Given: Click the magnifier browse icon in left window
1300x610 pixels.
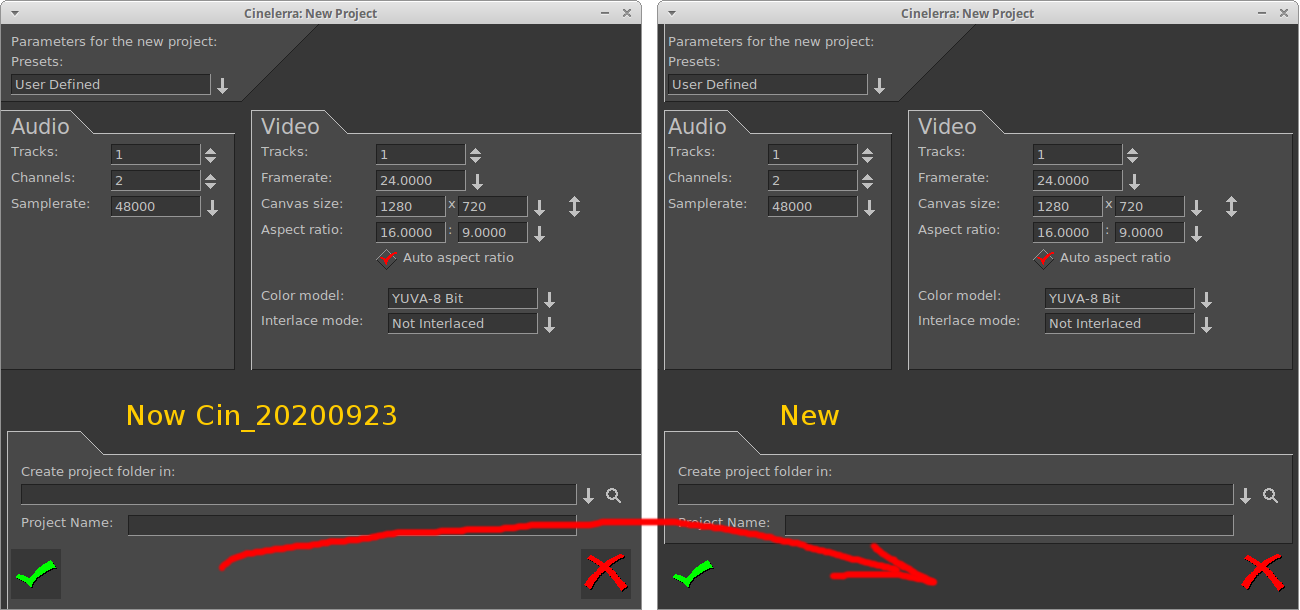Looking at the screenshot, I should [x=613, y=495].
